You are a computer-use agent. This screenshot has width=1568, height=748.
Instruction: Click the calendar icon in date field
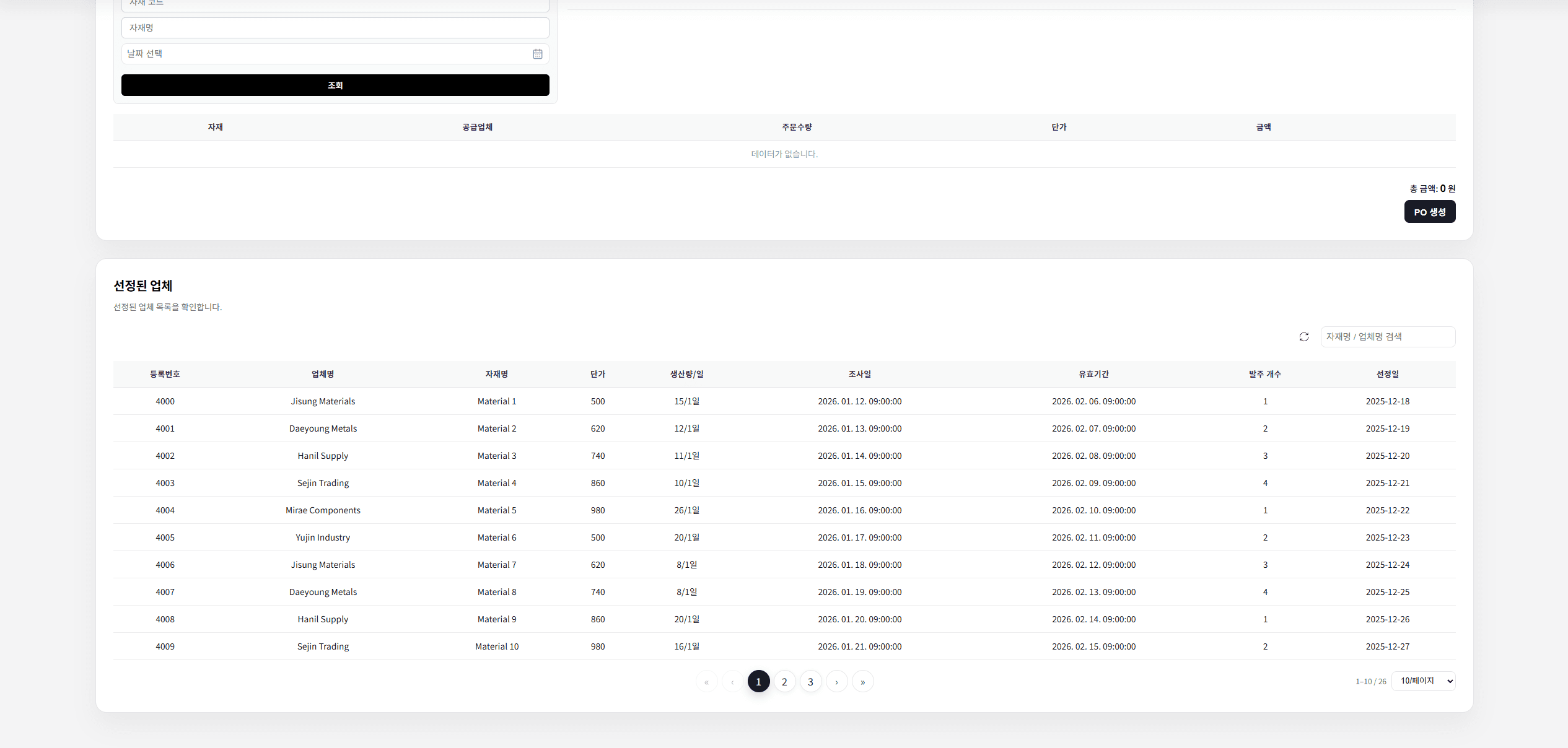click(537, 54)
